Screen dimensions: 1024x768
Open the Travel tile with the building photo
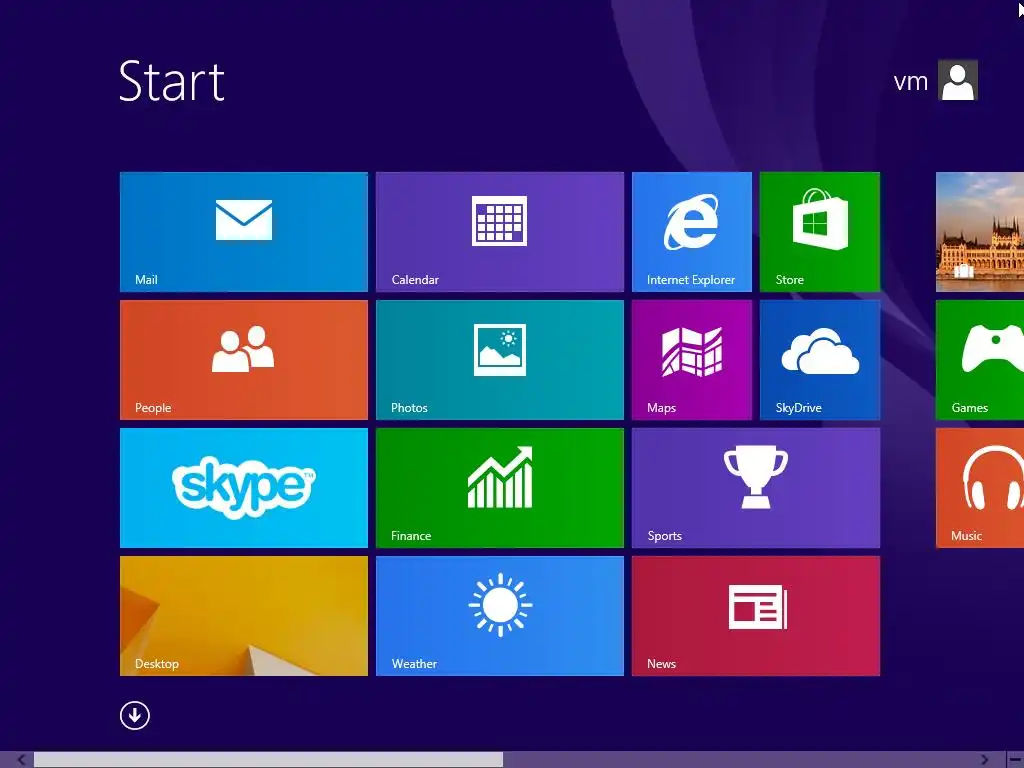coord(980,232)
